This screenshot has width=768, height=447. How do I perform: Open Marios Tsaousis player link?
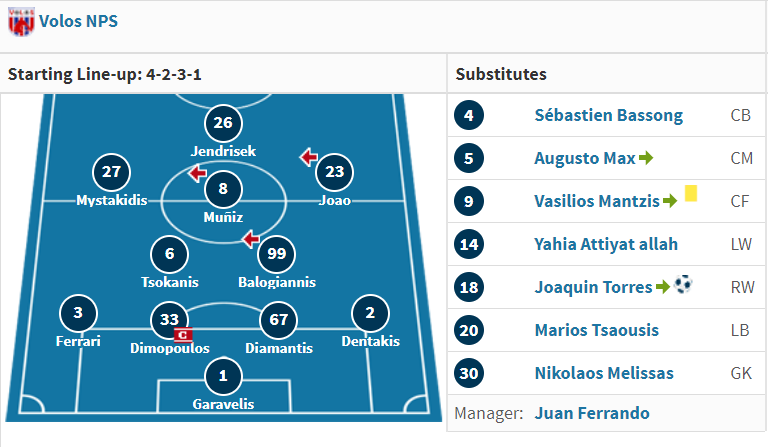[x=597, y=330]
